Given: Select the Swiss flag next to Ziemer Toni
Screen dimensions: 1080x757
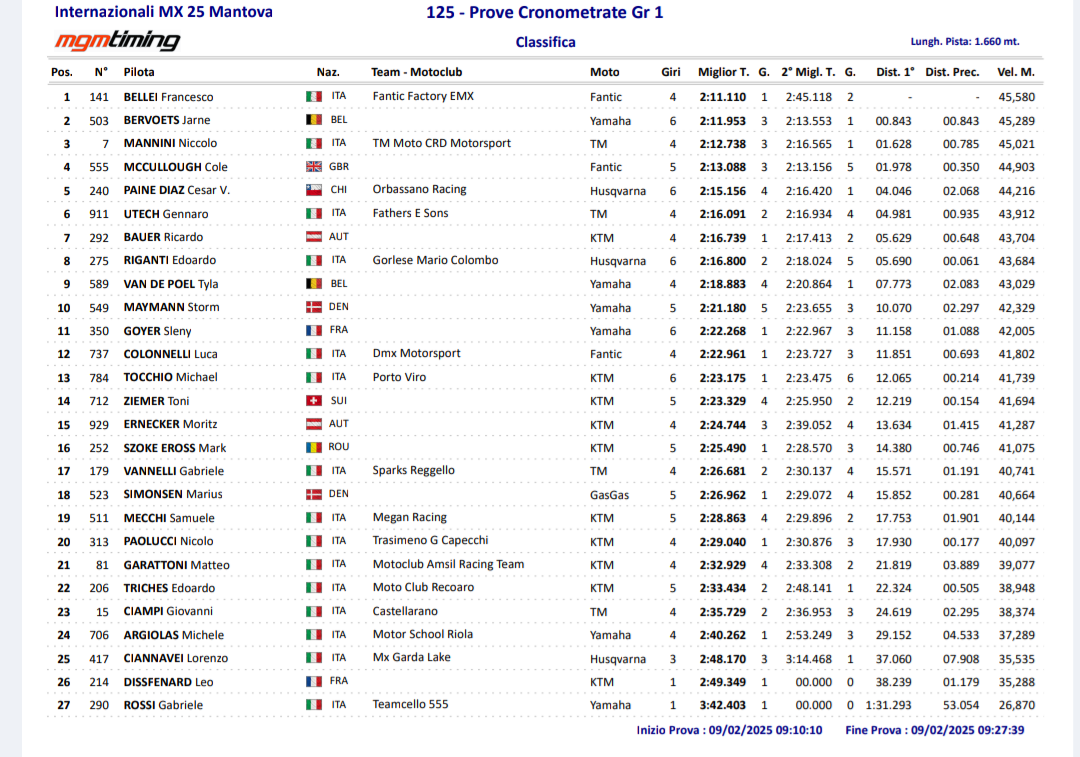Looking at the screenshot, I should (x=314, y=401).
